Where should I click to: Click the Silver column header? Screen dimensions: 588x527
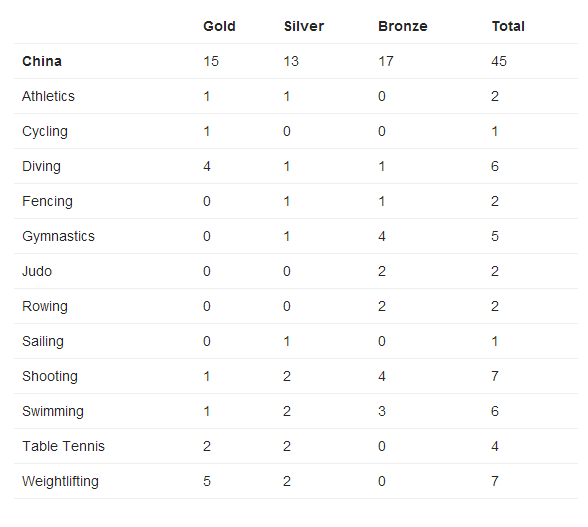pyautogui.click(x=304, y=26)
